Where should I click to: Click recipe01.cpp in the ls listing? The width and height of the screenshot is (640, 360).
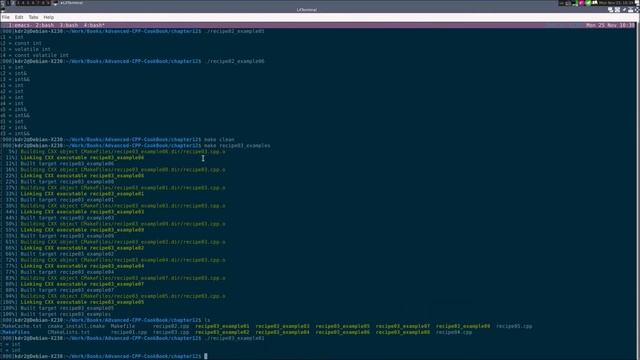point(129,333)
